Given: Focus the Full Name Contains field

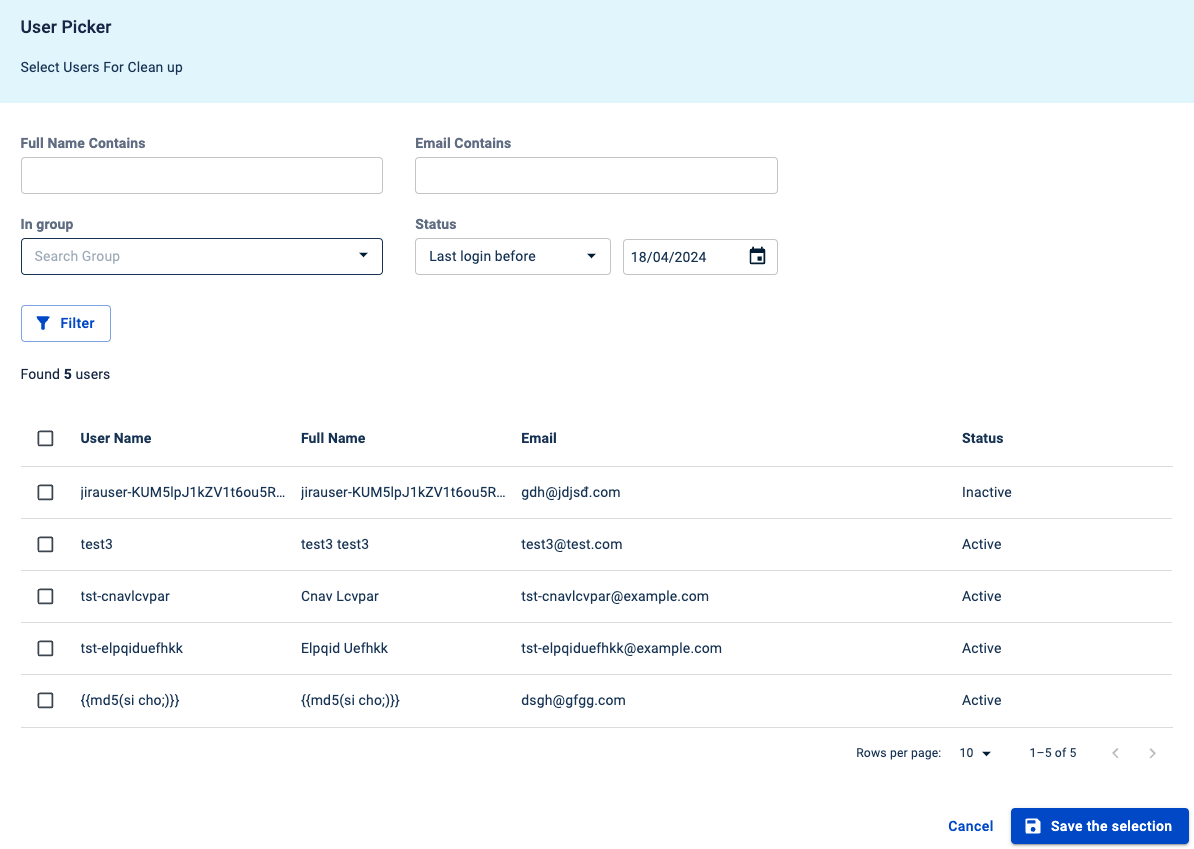Looking at the screenshot, I should point(201,175).
